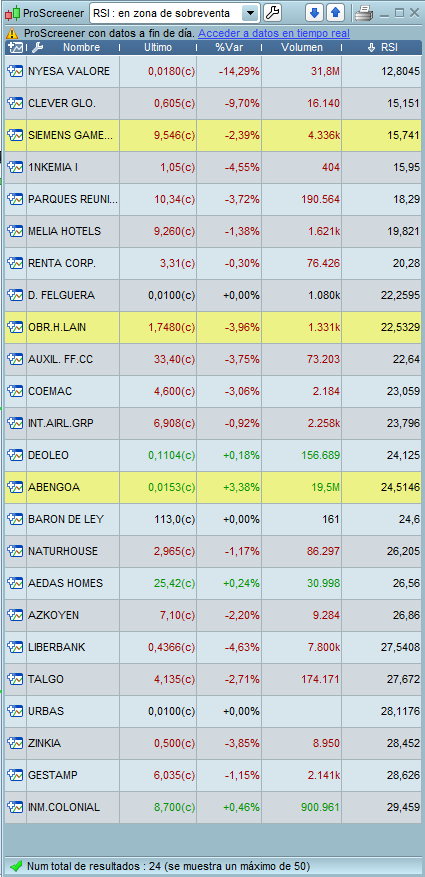Sort by the Ultimo column header
The image size is (425, 877).
158,48
